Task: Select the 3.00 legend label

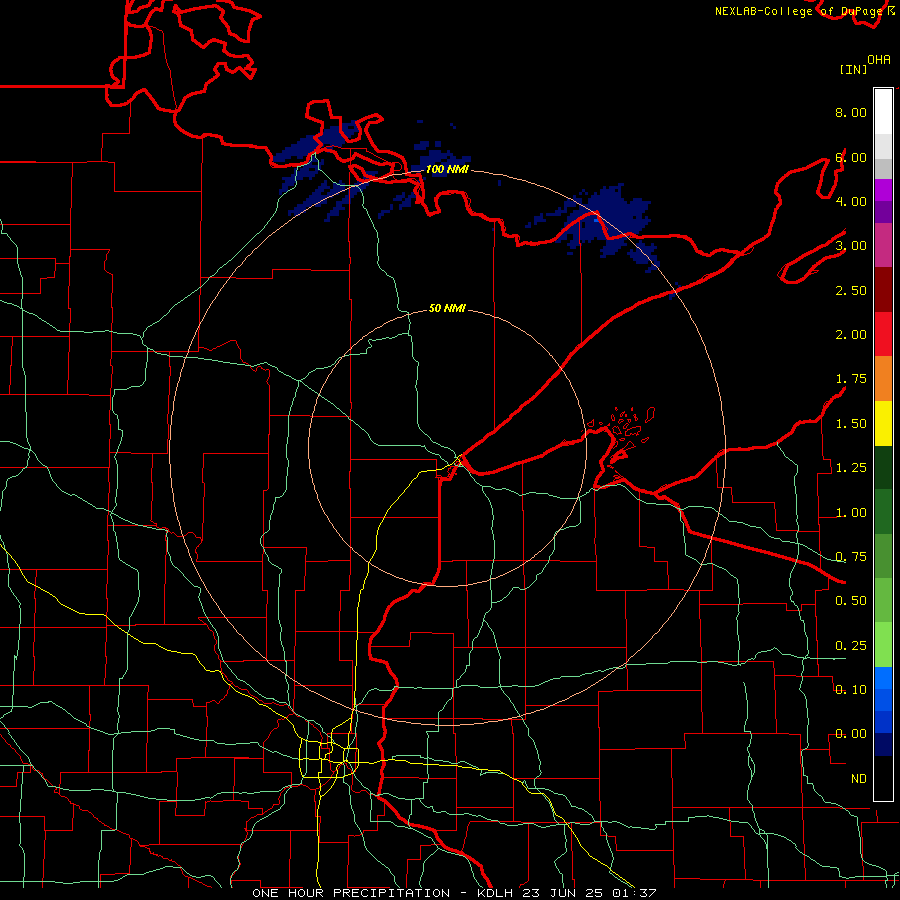Action: click(x=851, y=246)
